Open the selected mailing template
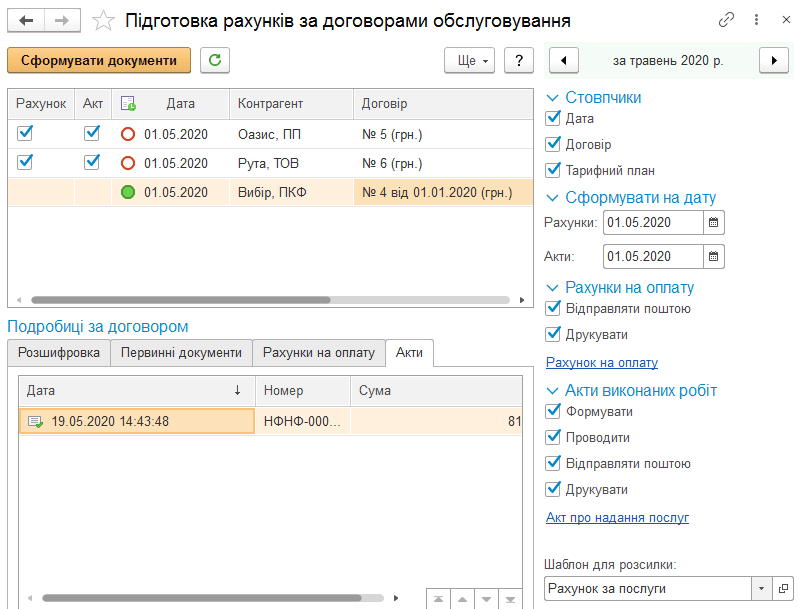Screen dimensions: 799x609 [783, 589]
